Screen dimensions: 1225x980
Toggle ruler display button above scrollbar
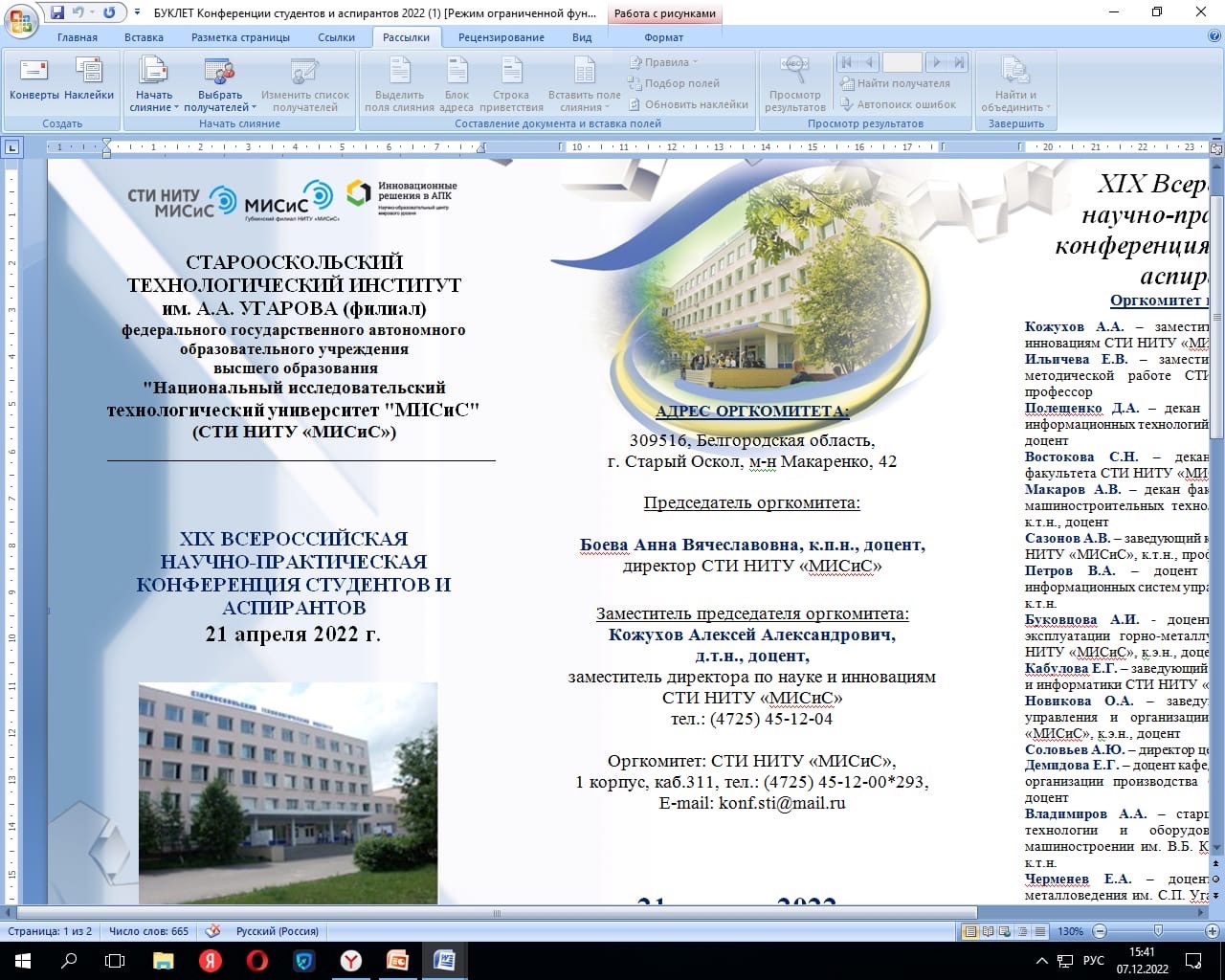pyautogui.click(x=1216, y=147)
